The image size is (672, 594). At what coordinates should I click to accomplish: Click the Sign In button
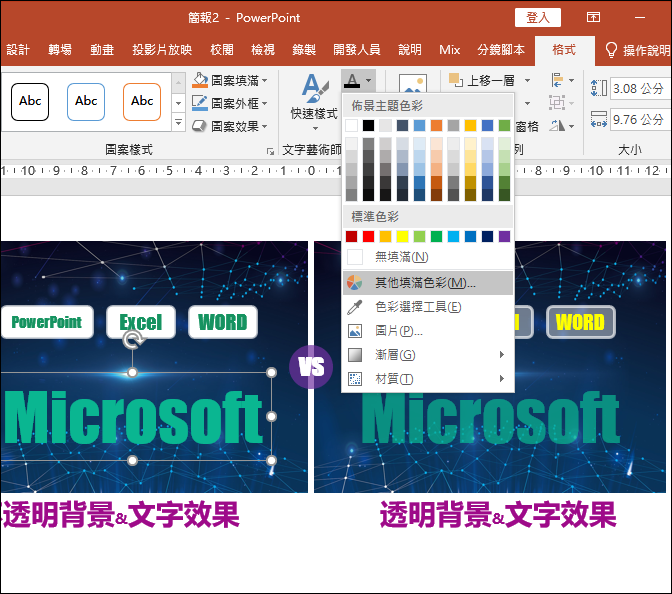[537, 18]
